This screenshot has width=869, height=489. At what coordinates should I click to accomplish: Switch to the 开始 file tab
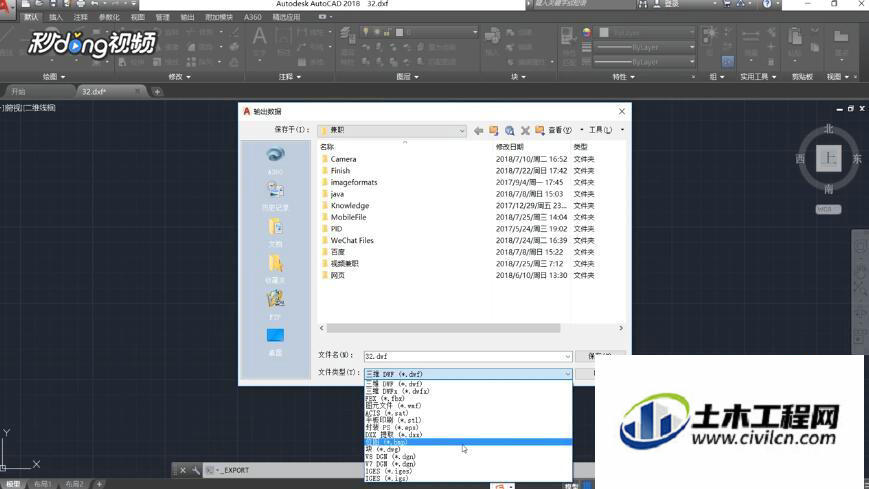37,91
